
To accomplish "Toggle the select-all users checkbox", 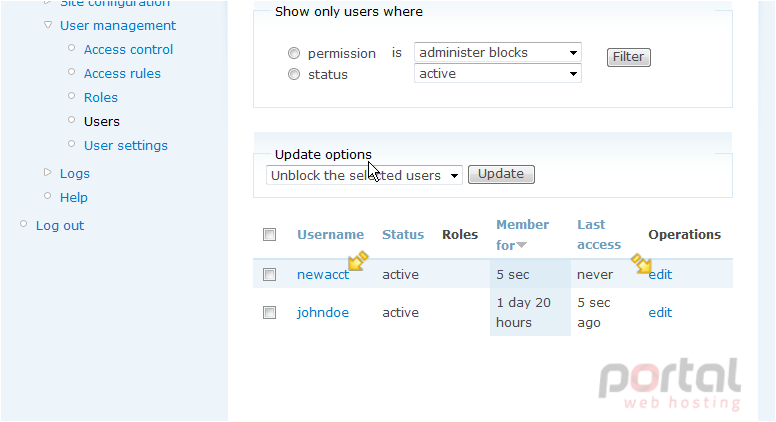I will 269,234.
